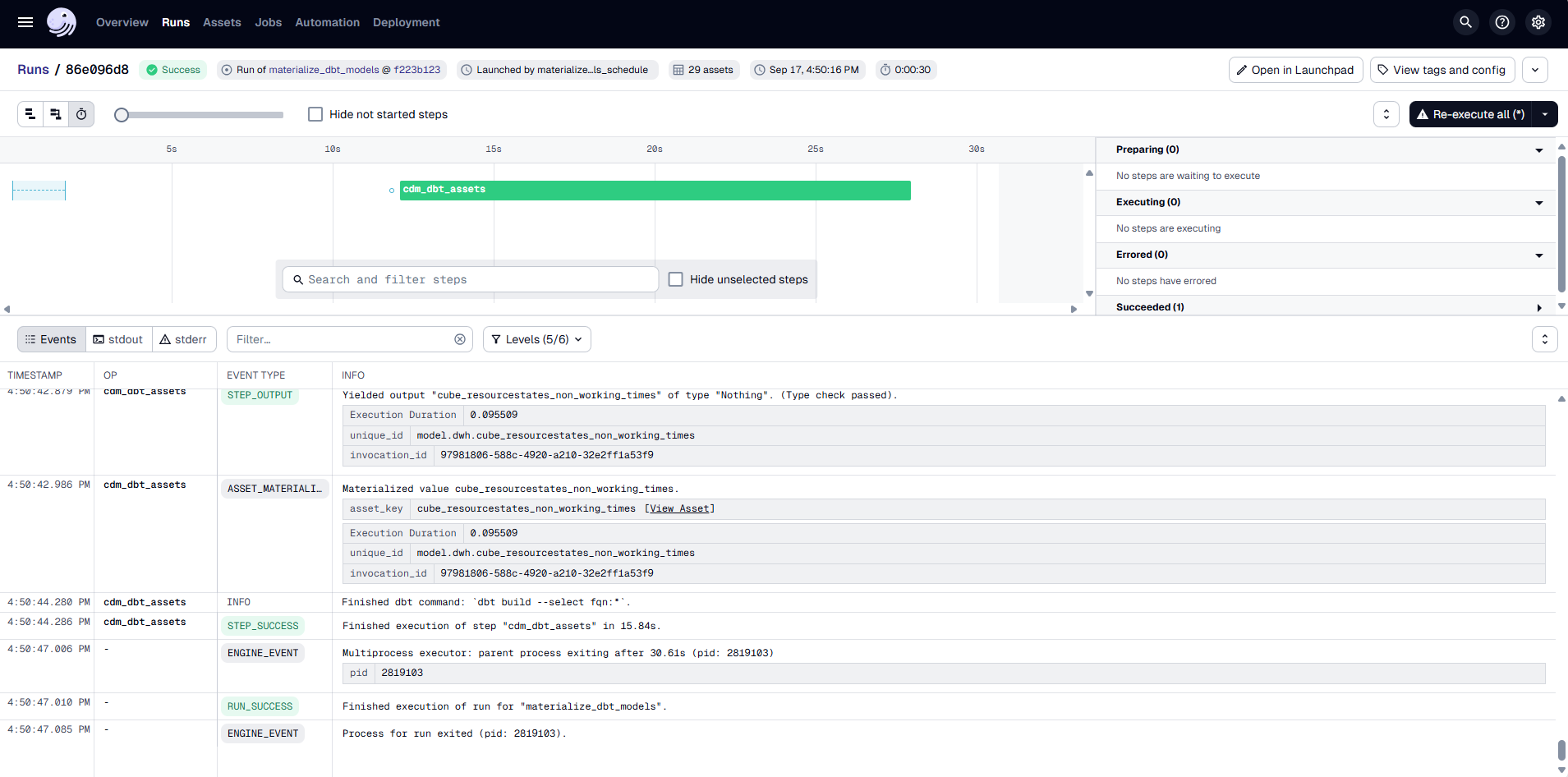Click the Dagster logo icon
The width and height of the screenshot is (1568, 777).
click(x=62, y=22)
